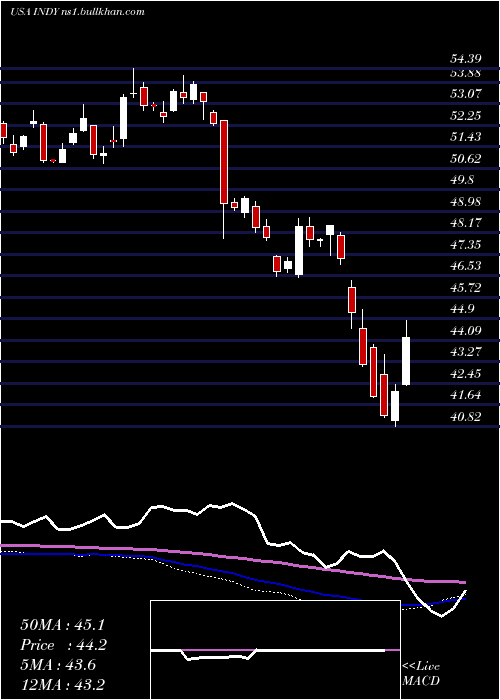Click the 46.53 price axis label
This screenshot has height=700, width=500.
point(465,266)
